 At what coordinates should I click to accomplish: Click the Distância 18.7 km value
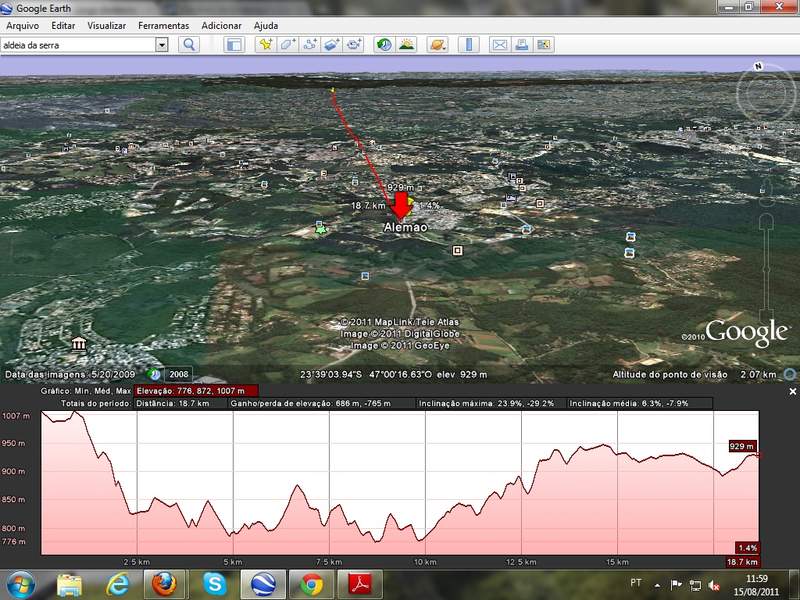tap(181, 403)
